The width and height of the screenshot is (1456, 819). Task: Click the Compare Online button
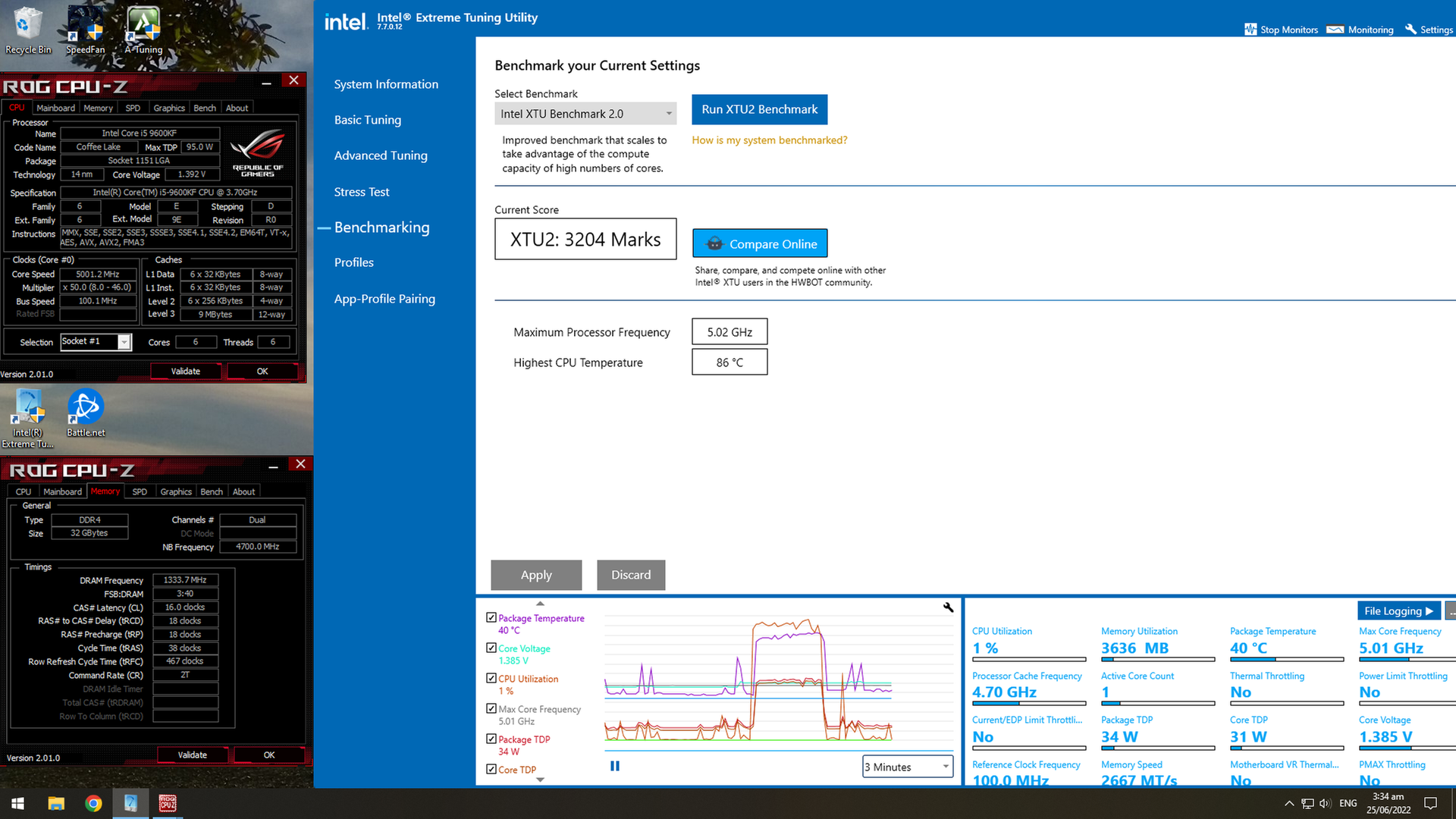click(760, 243)
